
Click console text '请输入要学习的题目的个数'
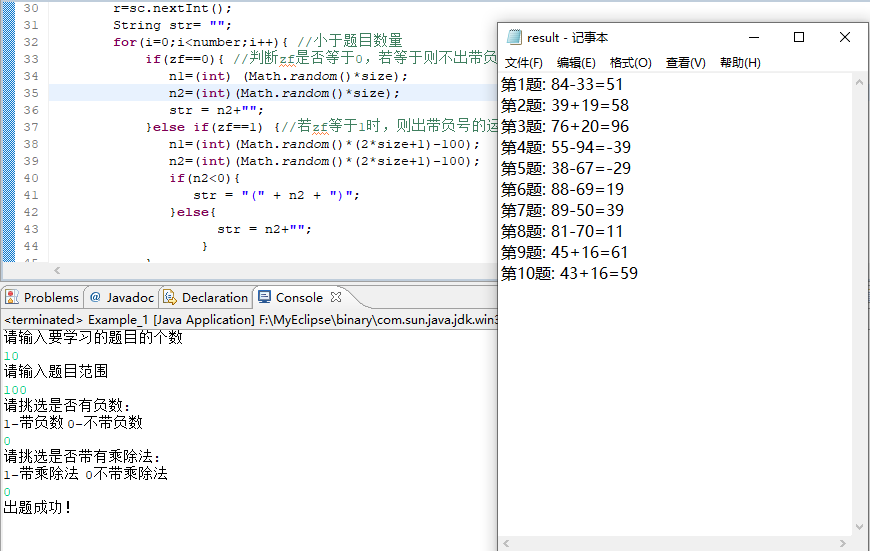(x=93, y=337)
